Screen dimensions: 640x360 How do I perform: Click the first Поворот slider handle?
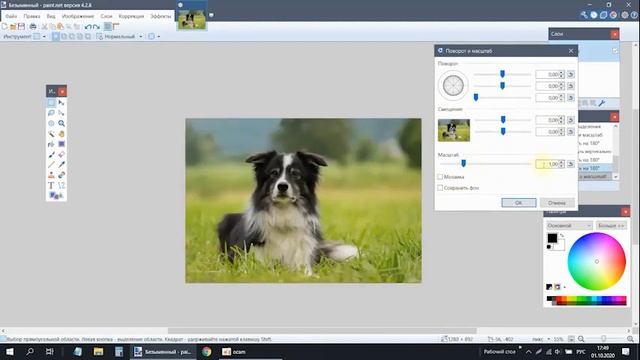coord(502,74)
